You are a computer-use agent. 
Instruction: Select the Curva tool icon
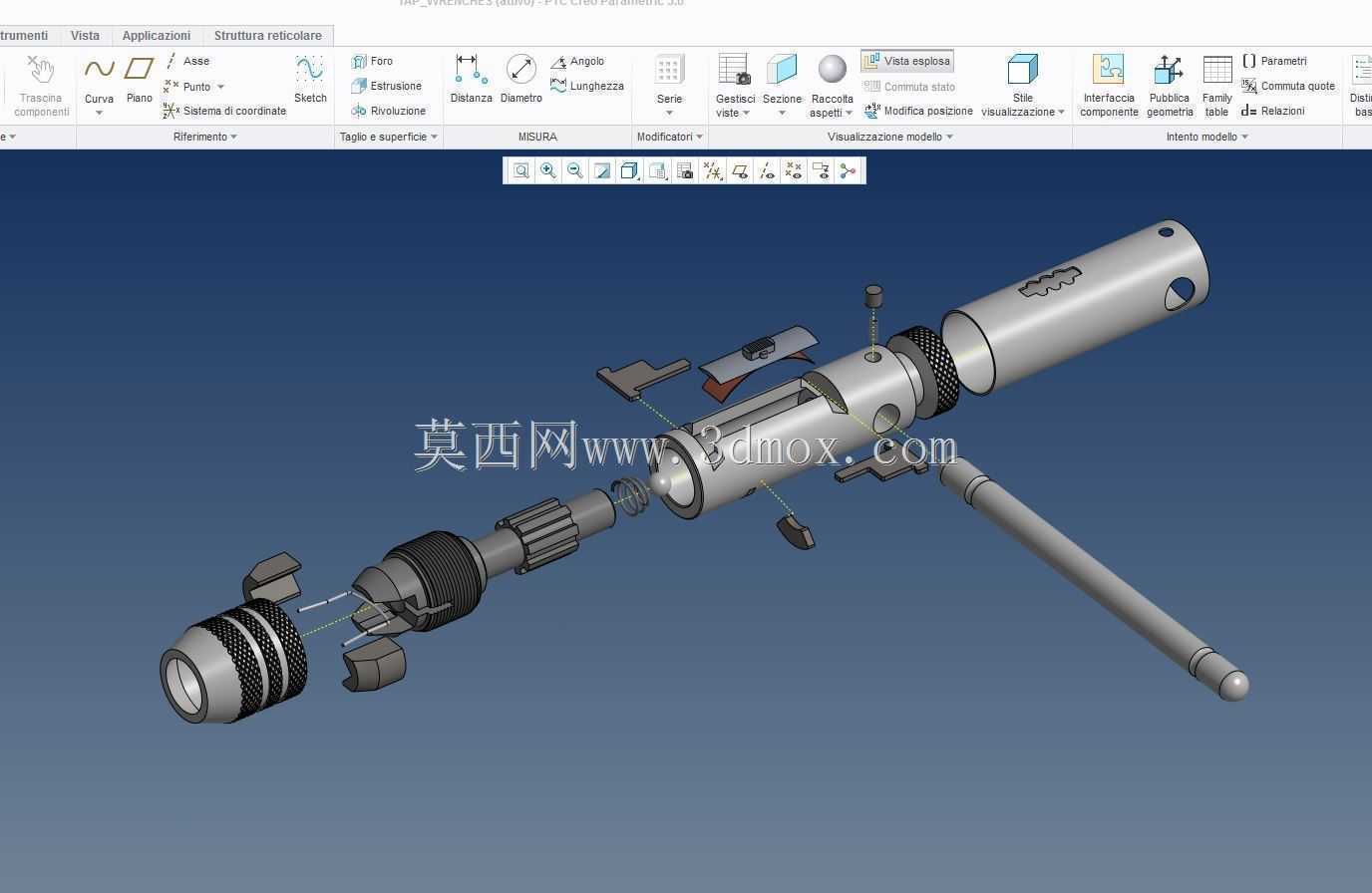point(99,70)
